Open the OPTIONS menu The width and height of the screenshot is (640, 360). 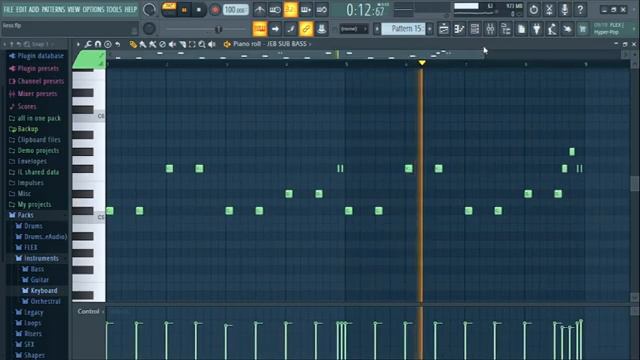(x=93, y=9)
